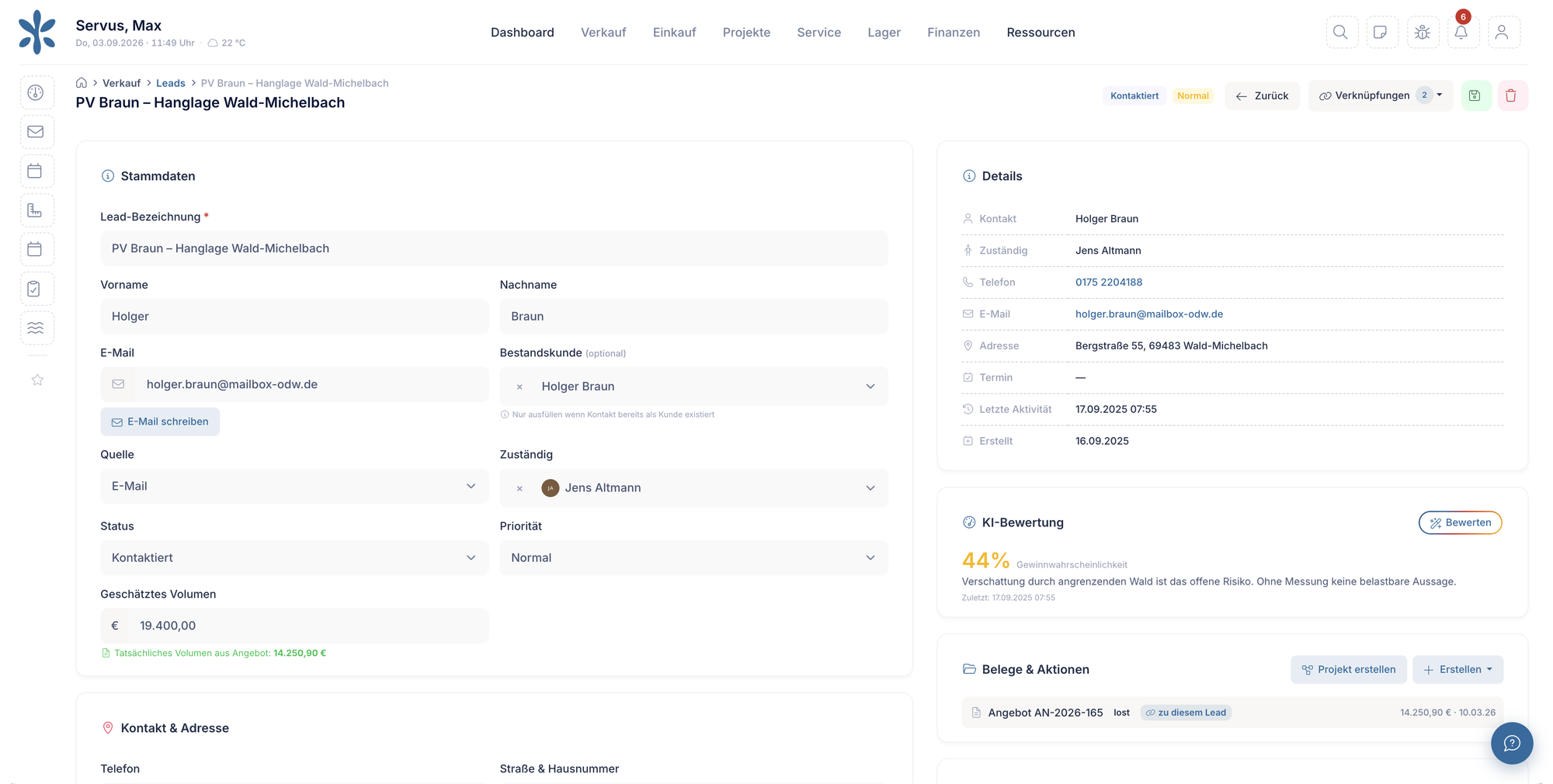
Task: Open the sidebar mail icon
Action: click(36, 132)
